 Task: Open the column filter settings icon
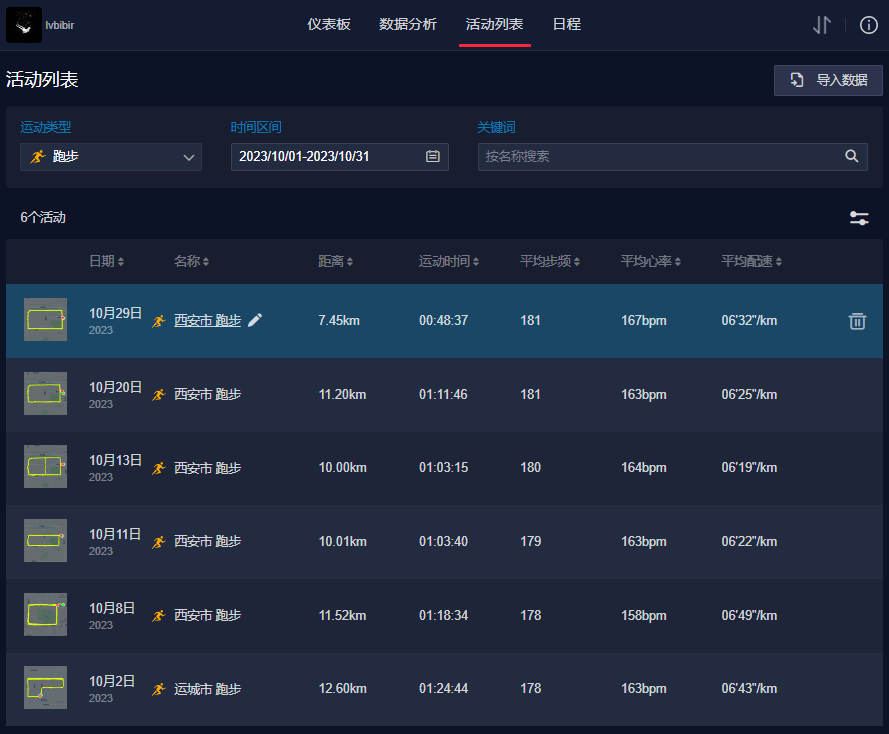click(859, 218)
